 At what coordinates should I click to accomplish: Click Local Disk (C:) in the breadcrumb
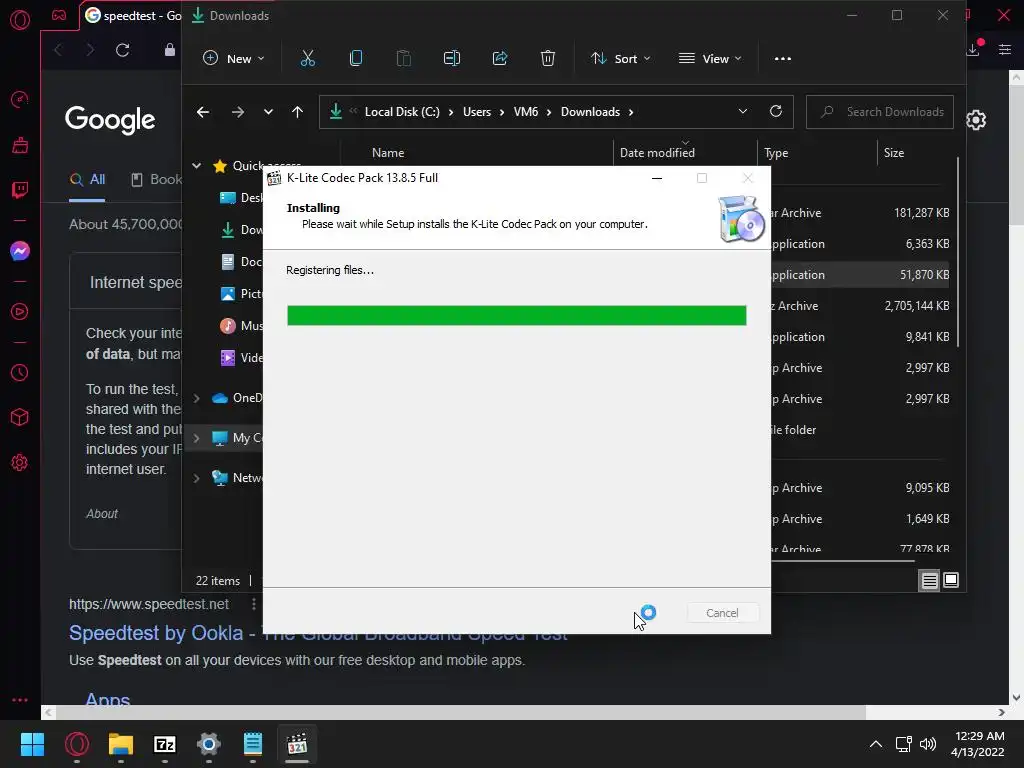[x=402, y=112]
